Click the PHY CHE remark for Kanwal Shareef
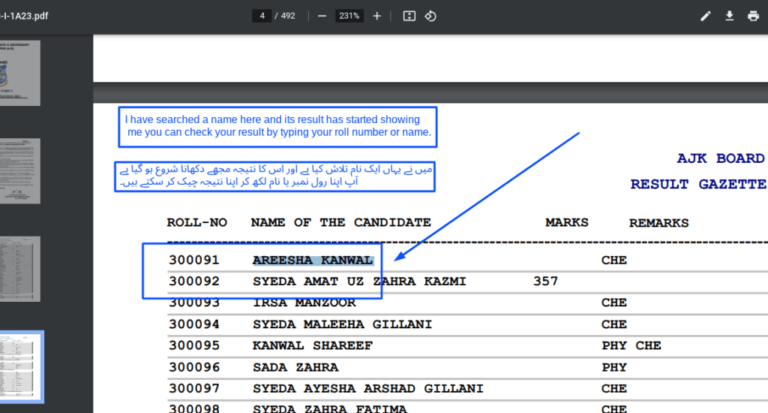This screenshot has height=413, width=768. (x=631, y=346)
